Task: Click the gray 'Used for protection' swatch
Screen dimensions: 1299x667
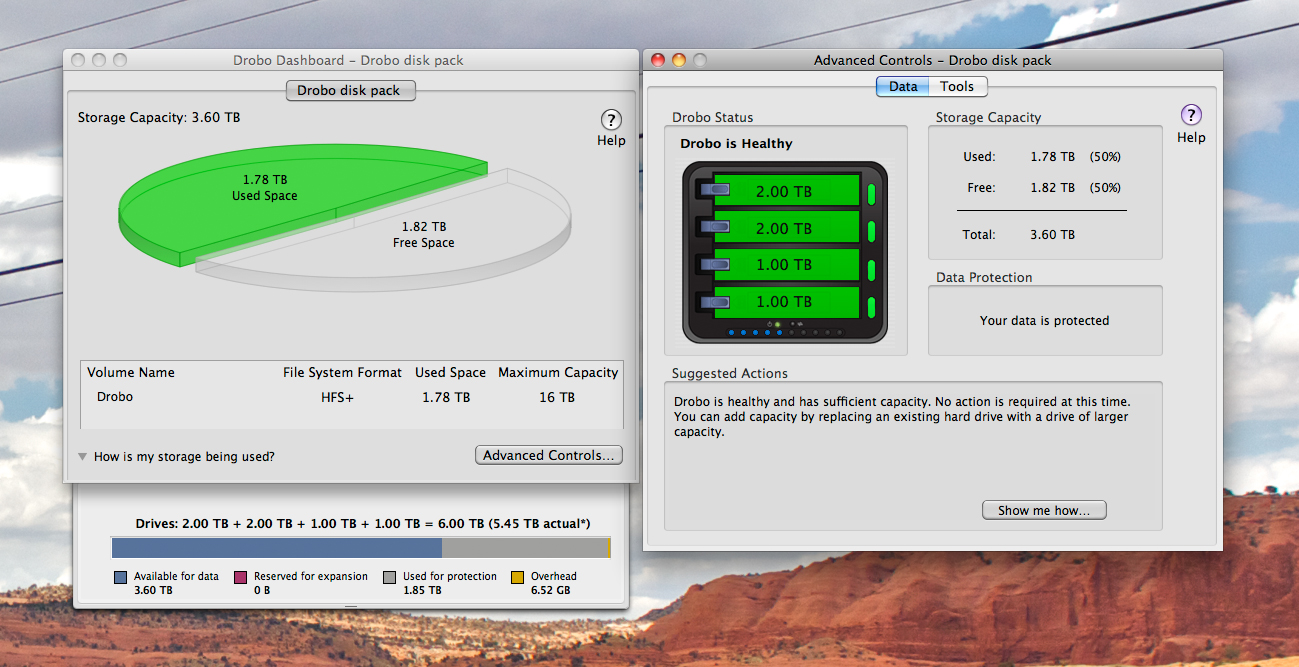Action: click(x=390, y=577)
